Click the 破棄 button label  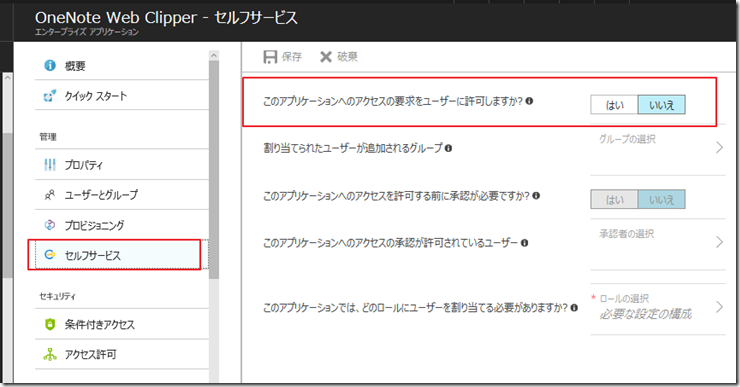click(347, 57)
